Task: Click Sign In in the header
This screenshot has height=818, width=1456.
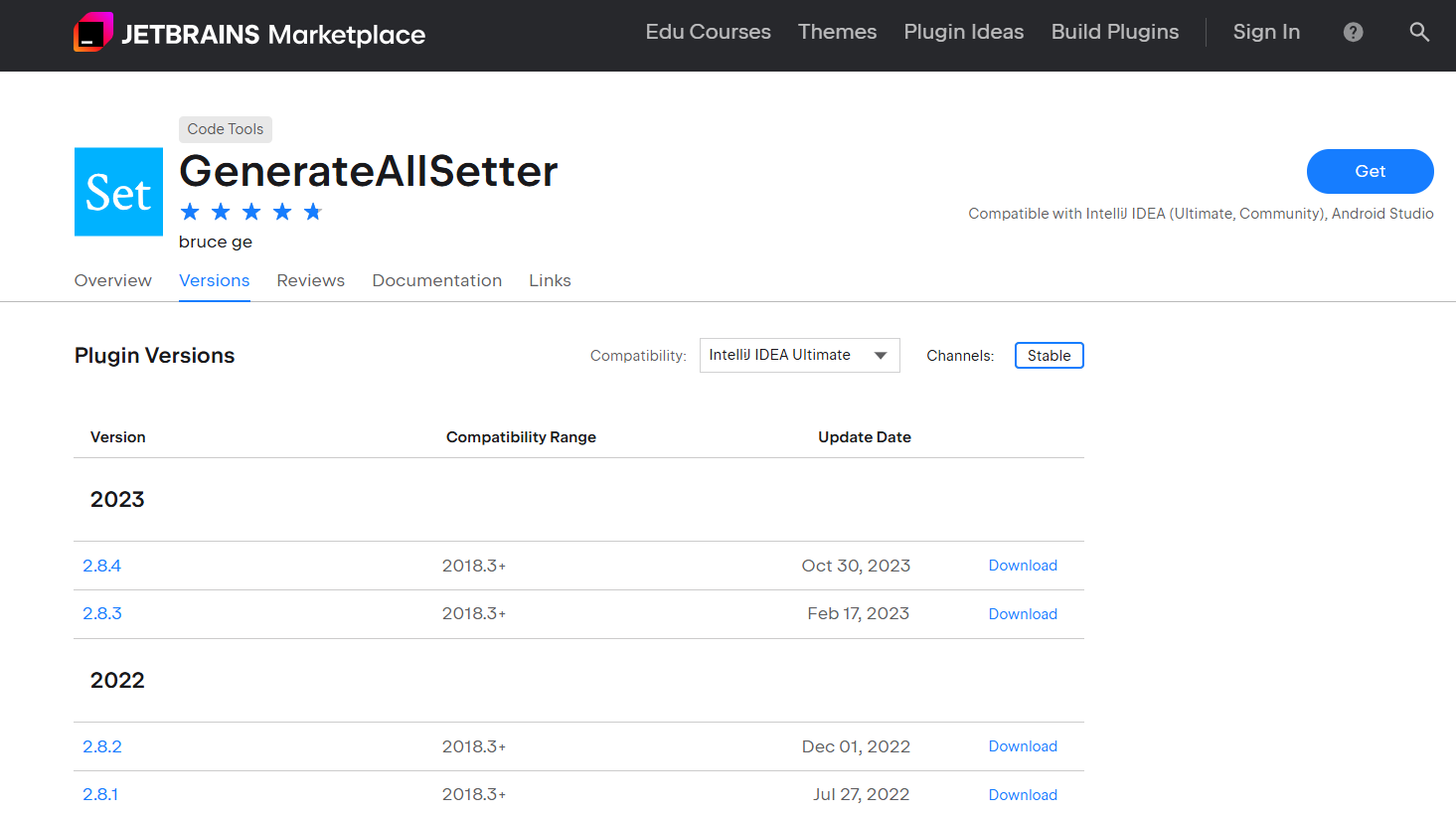Action: [1266, 32]
